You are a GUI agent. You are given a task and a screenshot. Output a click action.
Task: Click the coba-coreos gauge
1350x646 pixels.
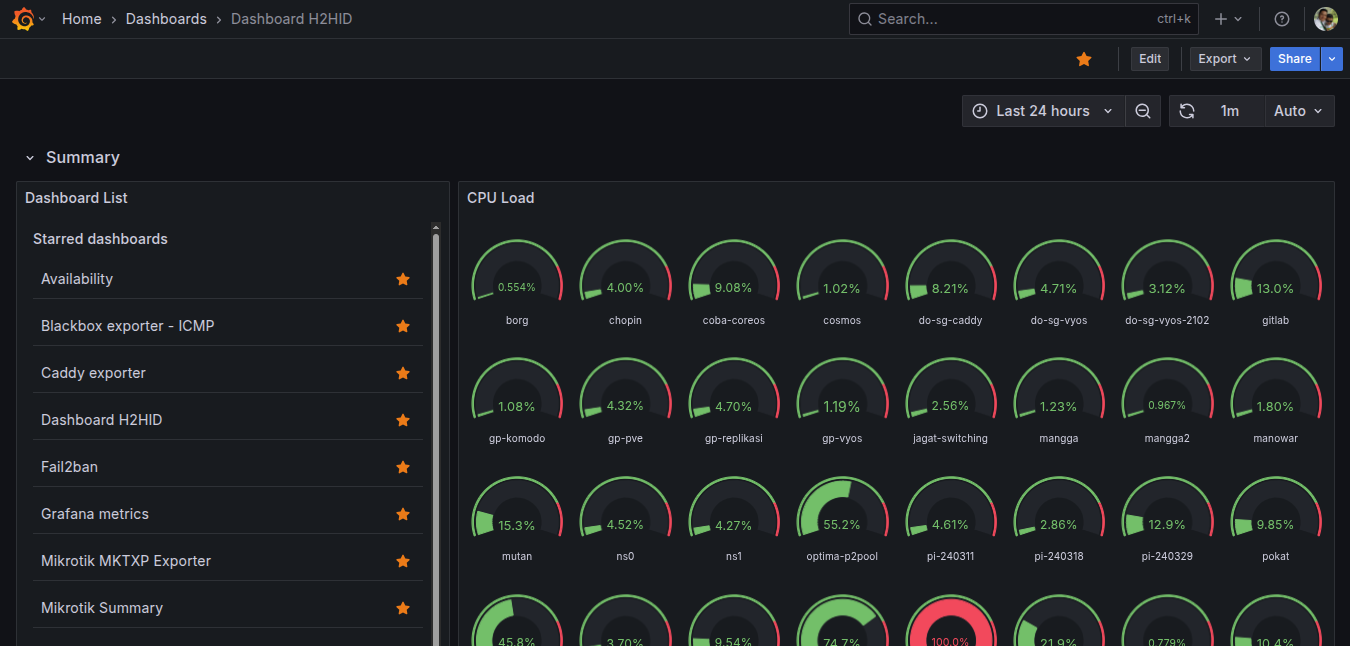pos(734,272)
